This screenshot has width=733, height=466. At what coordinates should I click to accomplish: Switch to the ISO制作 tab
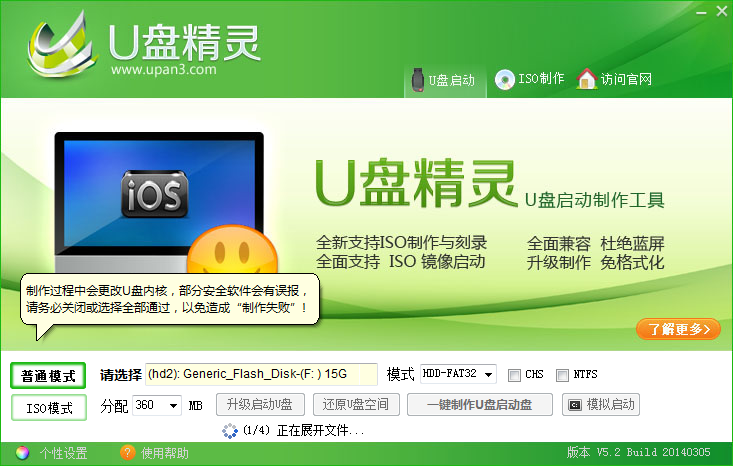click(x=530, y=79)
